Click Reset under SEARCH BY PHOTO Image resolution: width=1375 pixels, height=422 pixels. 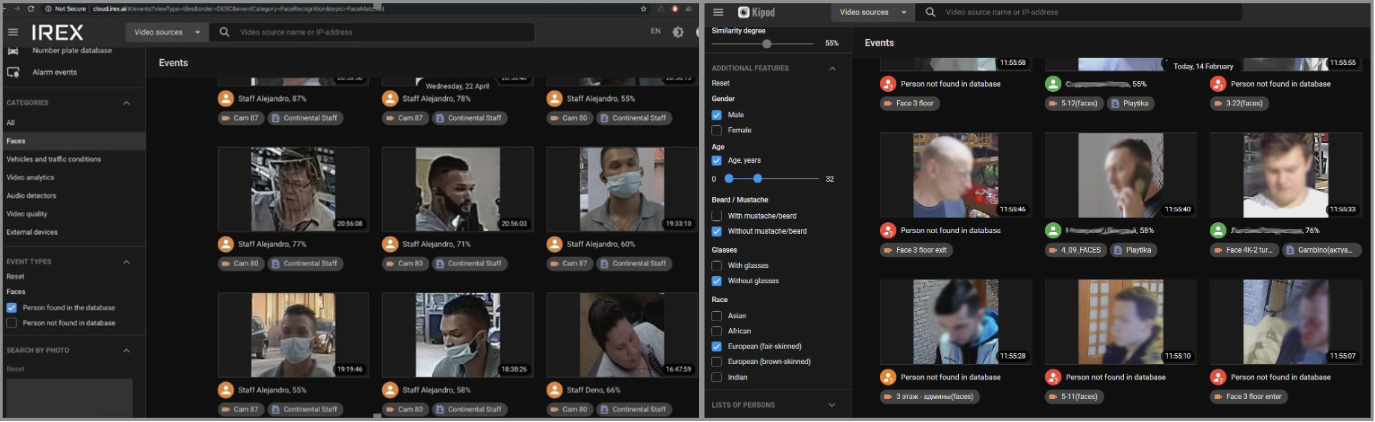point(15,369)
